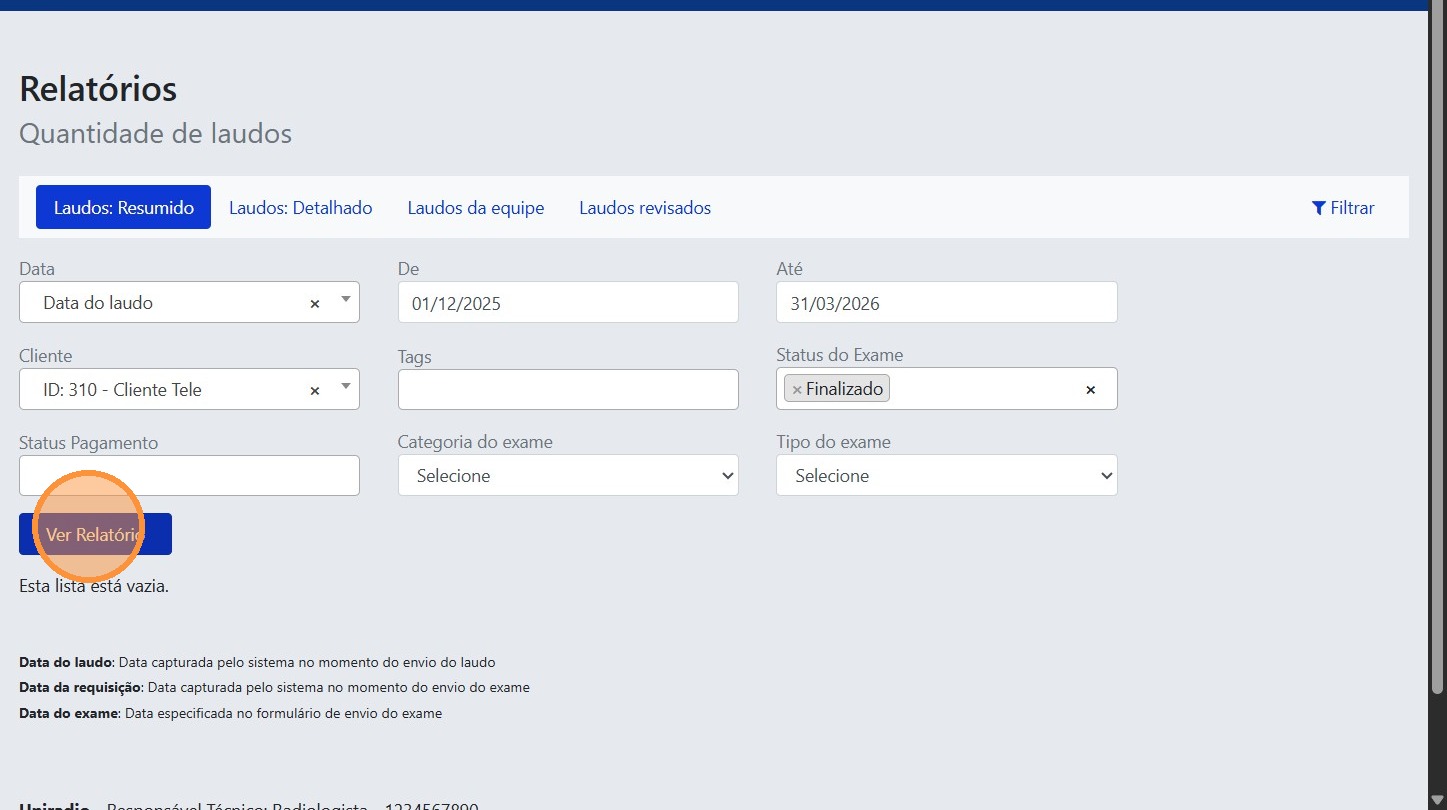Screen dimensions: 1447x810
Task: Focus the Tags input field
Action: point(567,390)
